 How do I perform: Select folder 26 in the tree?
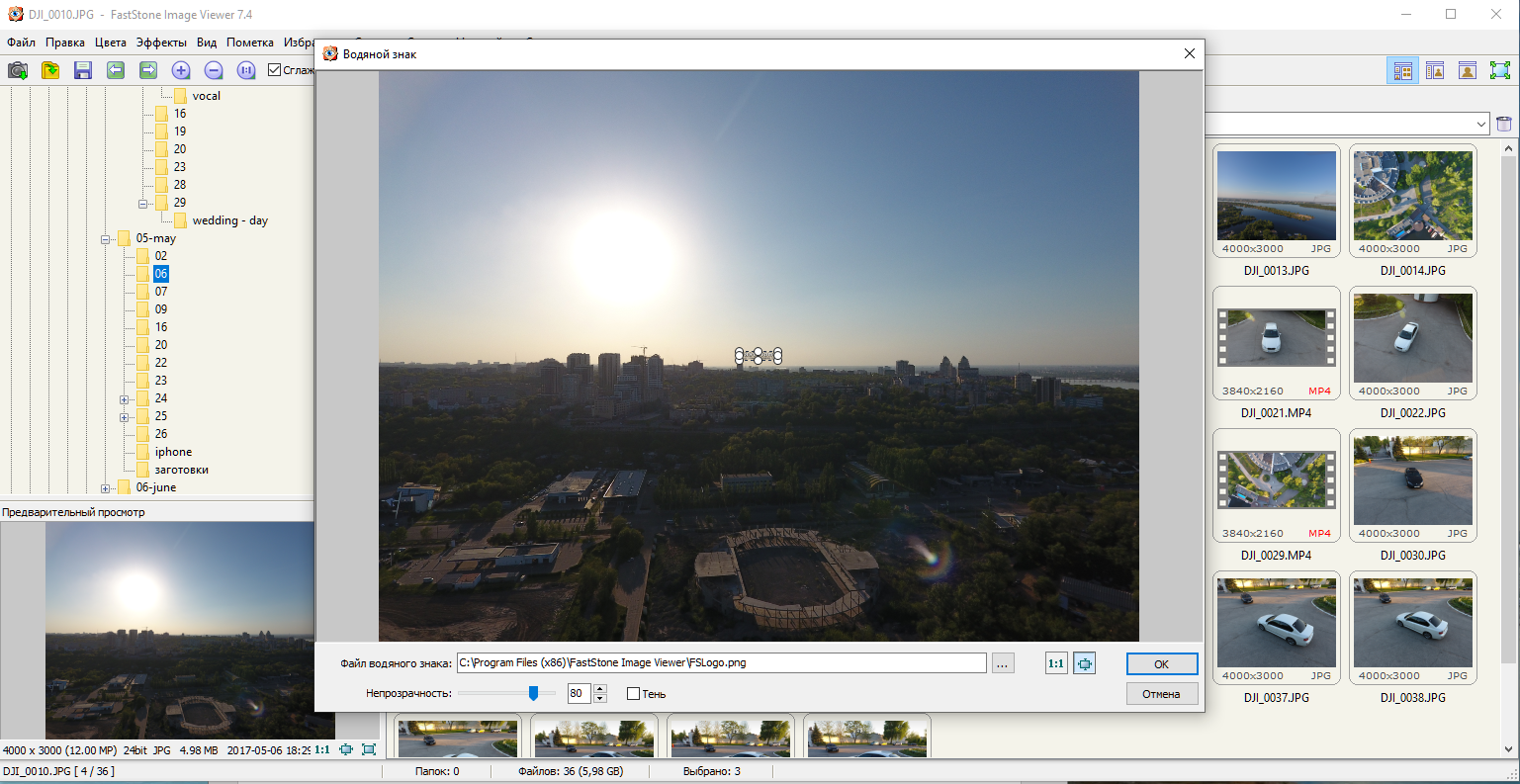click(161, 434)
